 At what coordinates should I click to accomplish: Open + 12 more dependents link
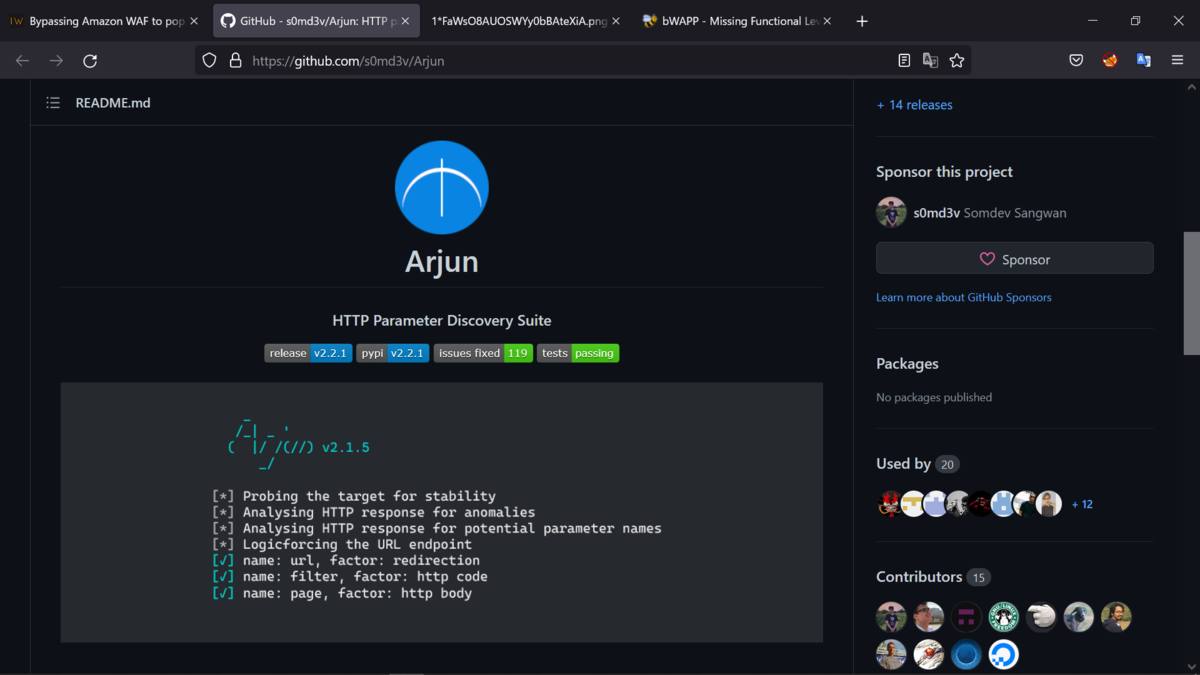[x=1082, y=505]
